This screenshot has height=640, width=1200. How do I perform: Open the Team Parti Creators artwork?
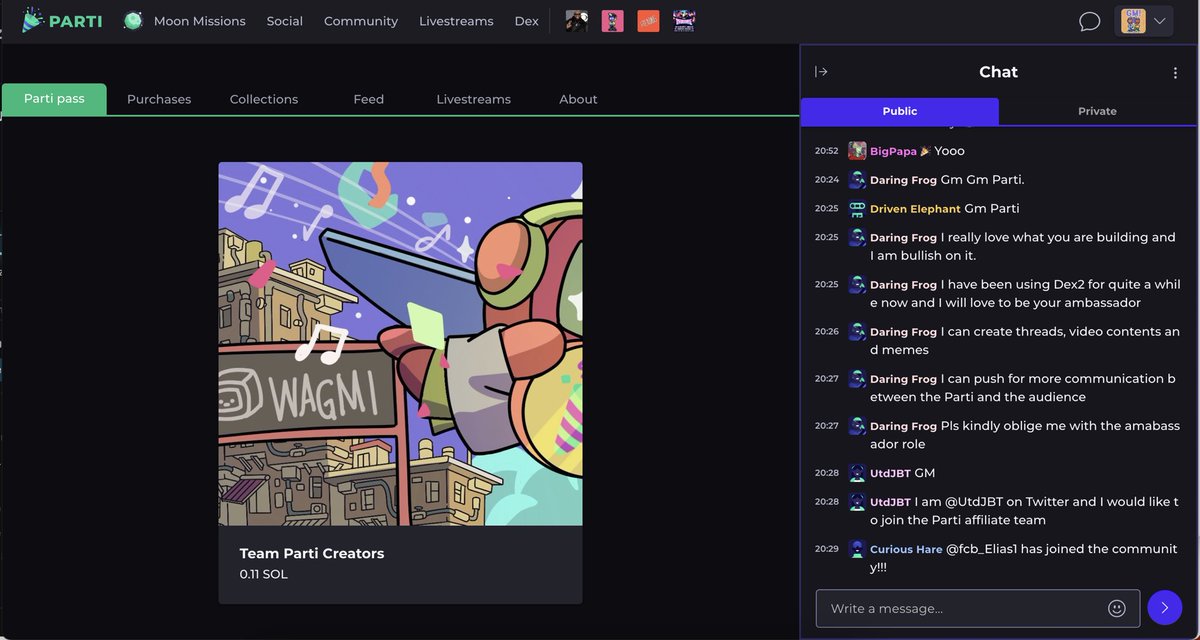400,344
